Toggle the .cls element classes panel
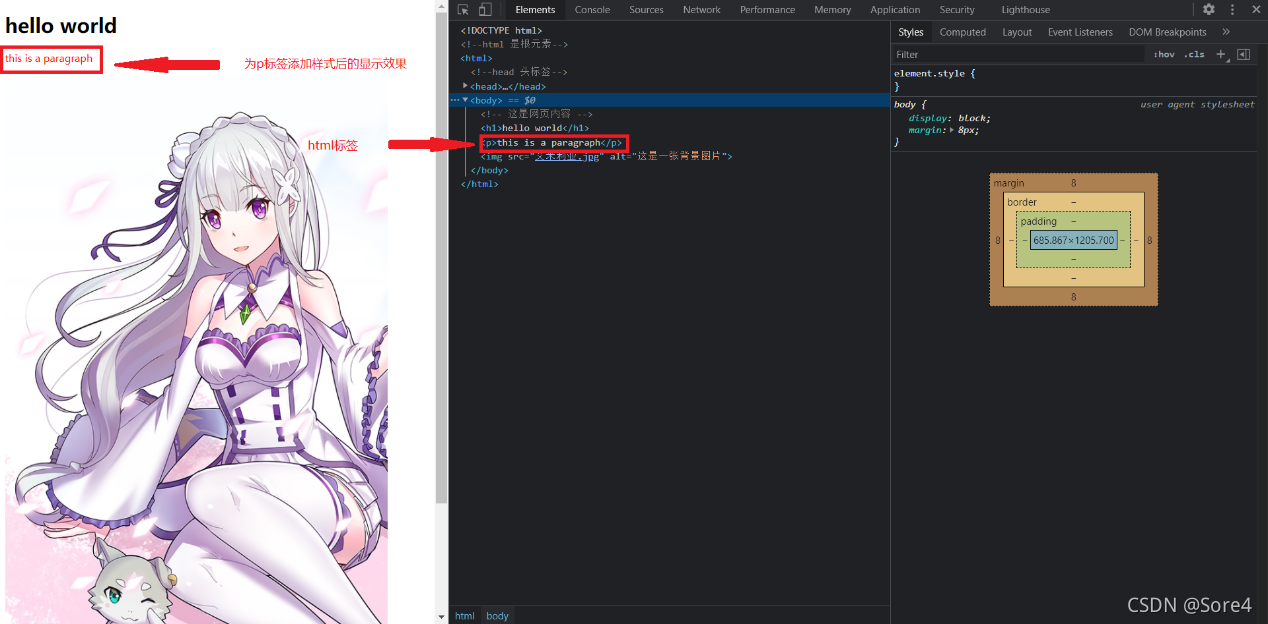The width and height of the screenshot is (1268, 624). [1195, 55]
